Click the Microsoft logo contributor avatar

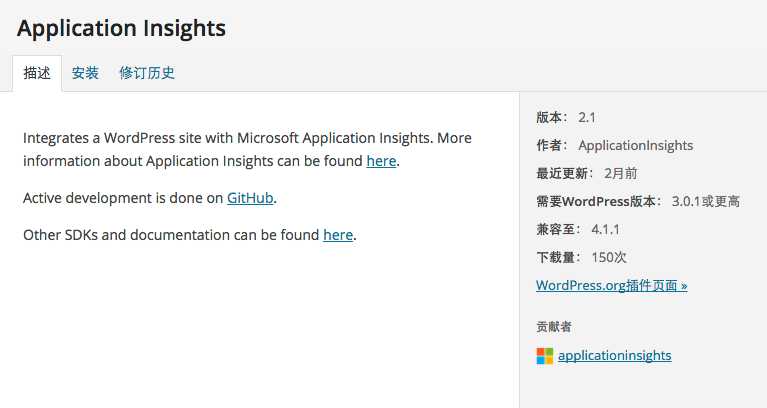pos(544,356)
